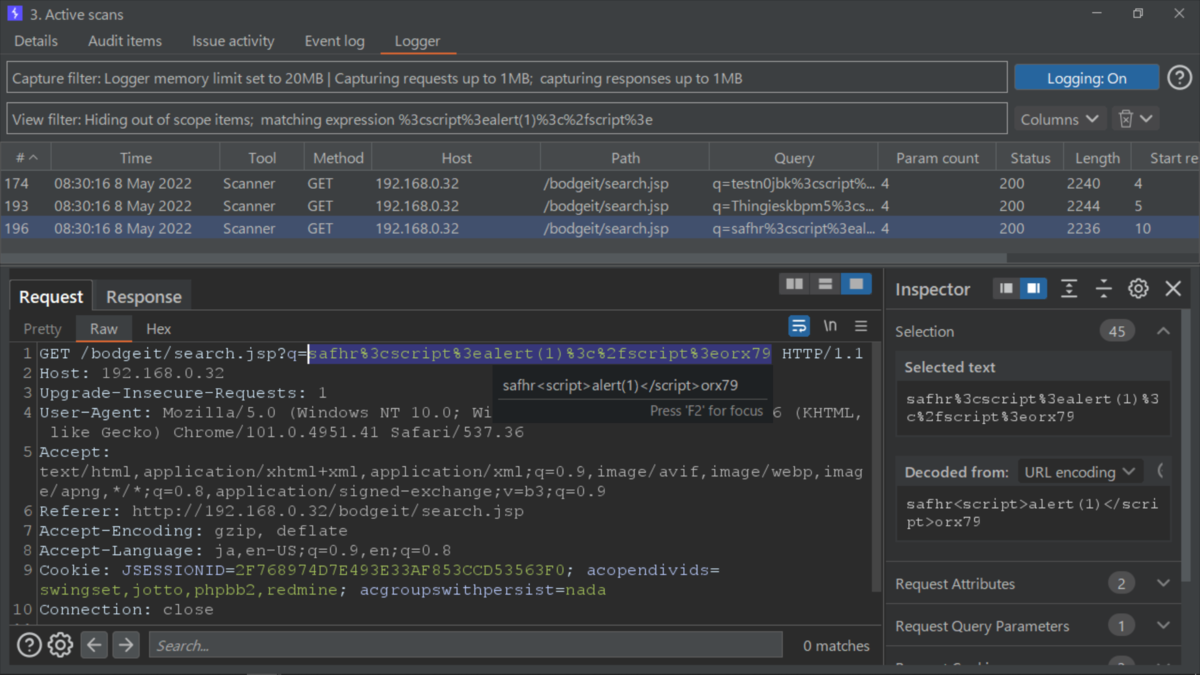Image resolution: width=1200 pixels, height=675 pixels.
Task: Switch to Hex view
Action: [x=159, y=328]
